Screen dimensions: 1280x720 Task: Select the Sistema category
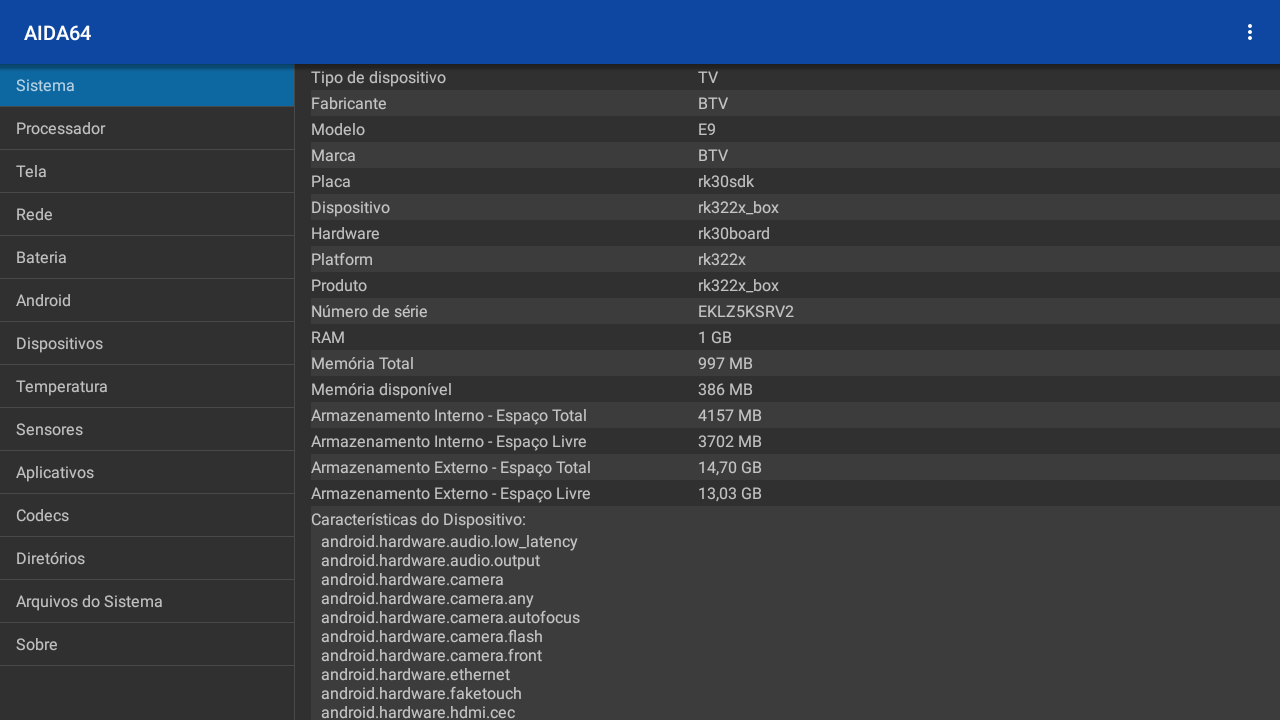(x=146, y=86)
